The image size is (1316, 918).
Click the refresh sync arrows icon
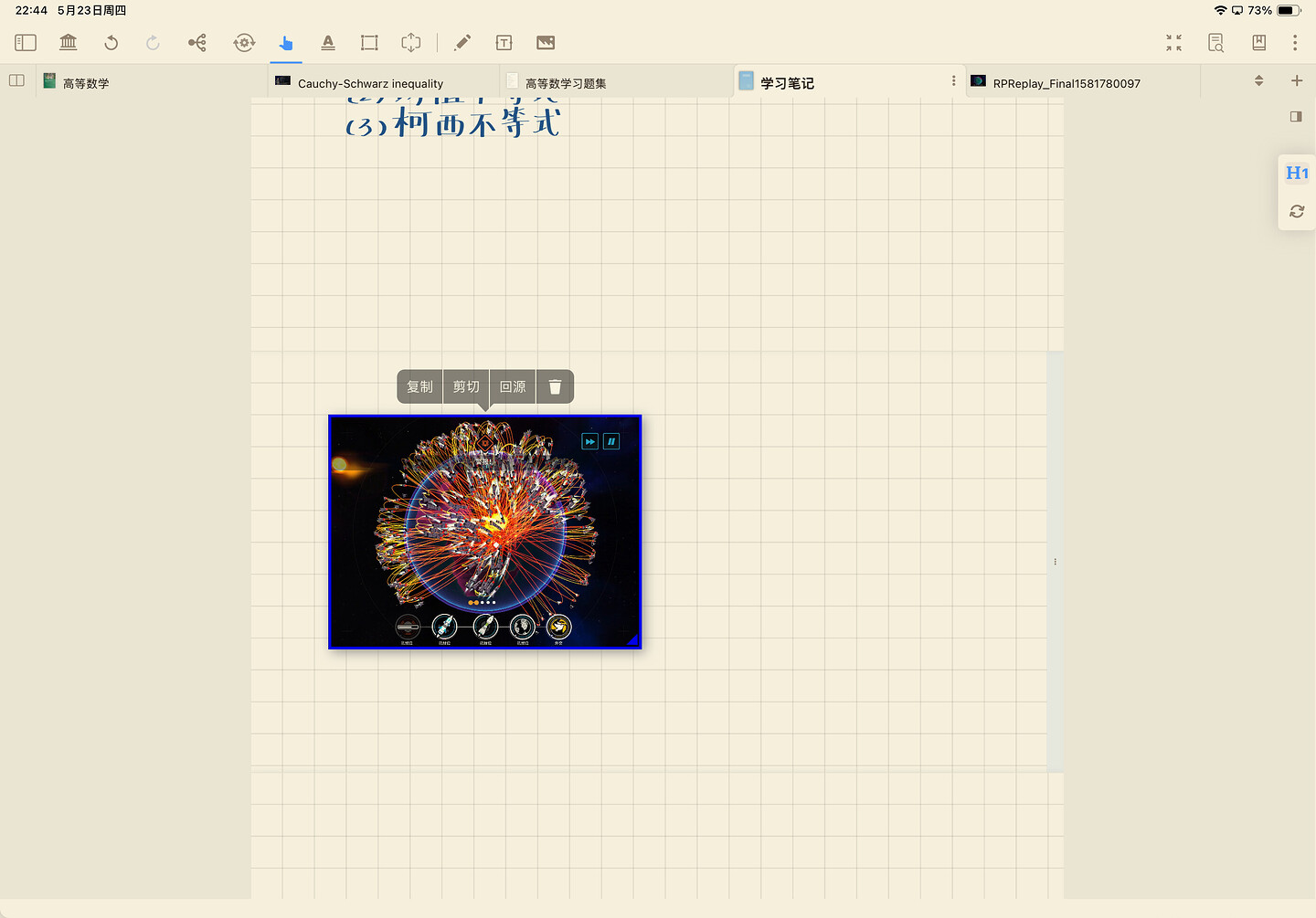(1297, 211)
